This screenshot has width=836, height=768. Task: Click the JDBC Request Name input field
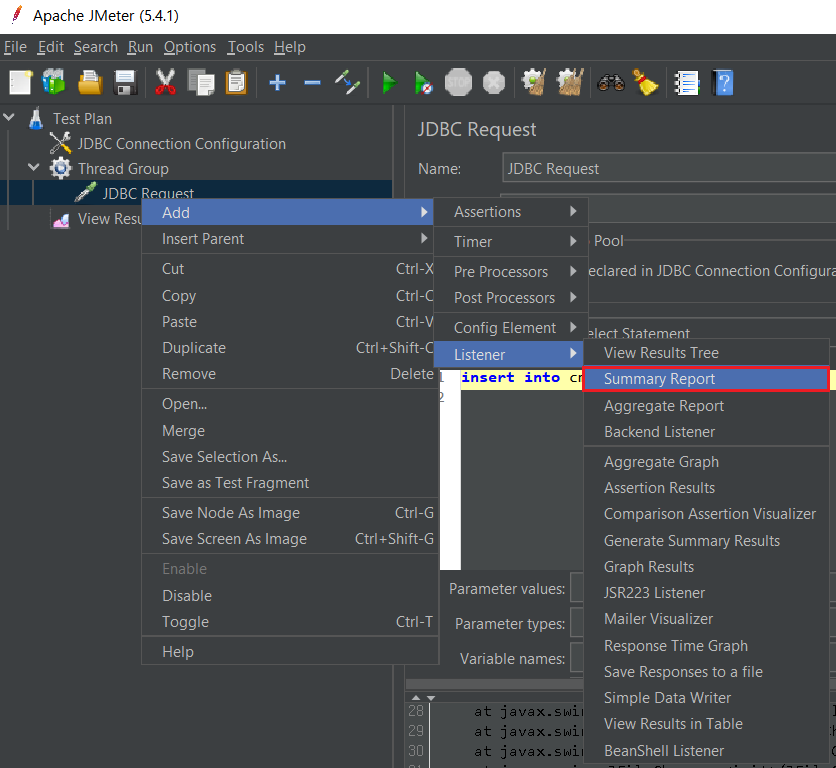[x=669, y=169]
